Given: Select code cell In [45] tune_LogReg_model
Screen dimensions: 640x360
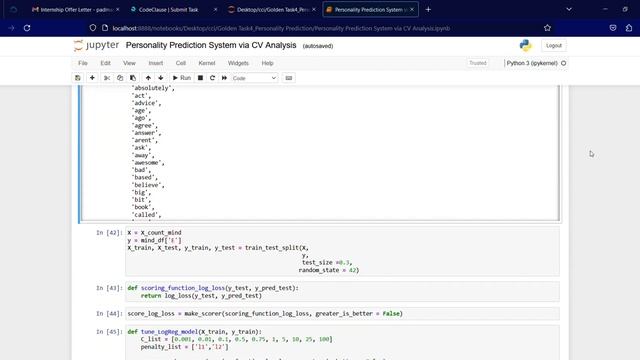Looking at the screenshot, I should click(342, 343).
